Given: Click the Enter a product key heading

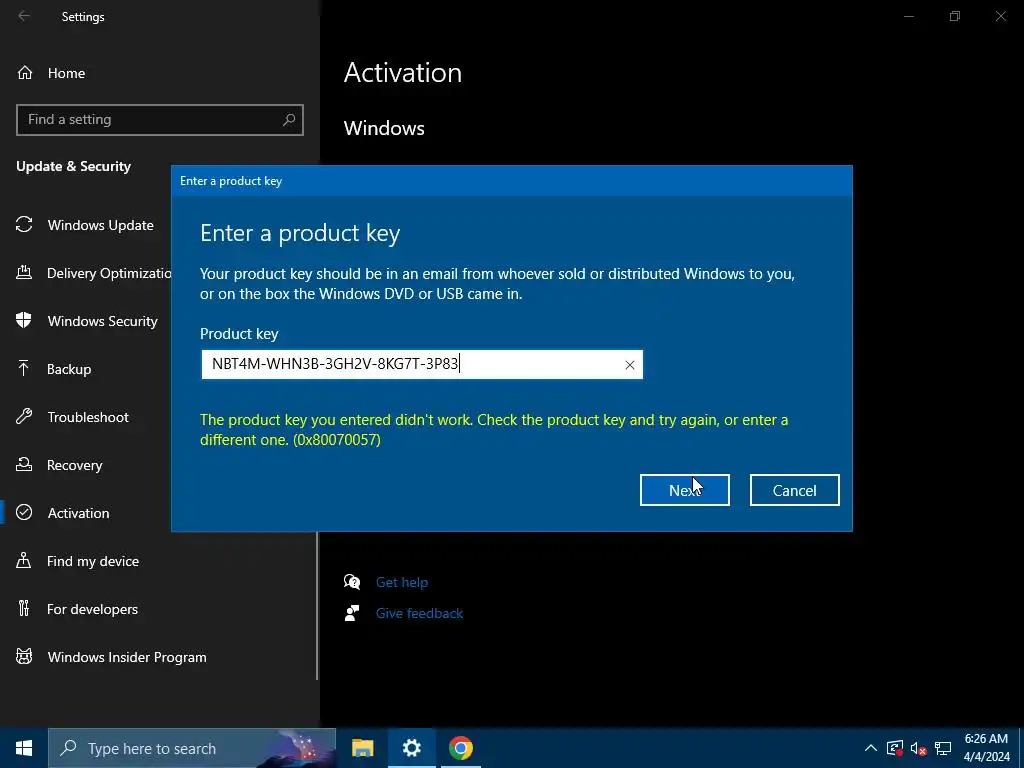Looking at the screenshot, I should tap(300, 233).
